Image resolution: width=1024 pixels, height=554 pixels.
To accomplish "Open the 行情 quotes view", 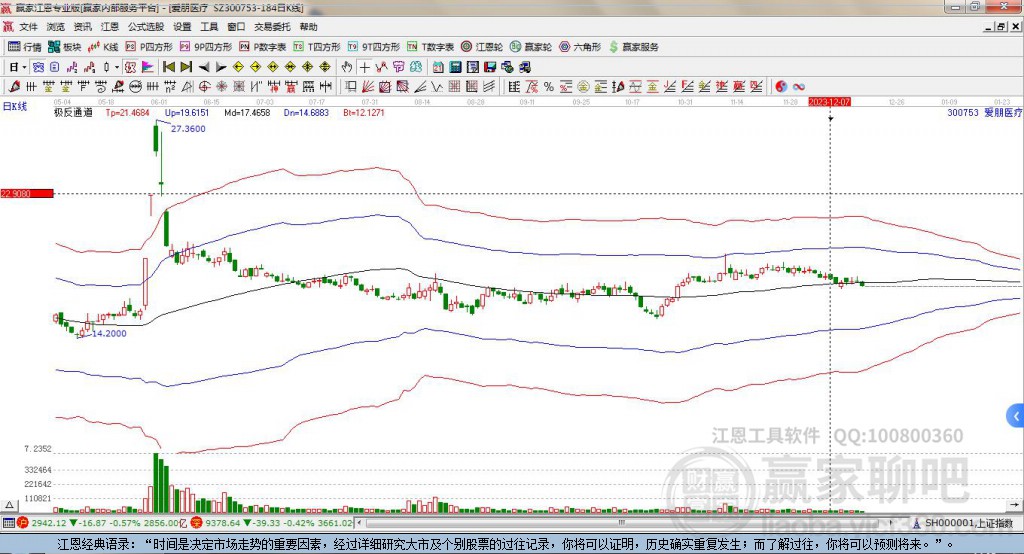I will click(24, 47).
